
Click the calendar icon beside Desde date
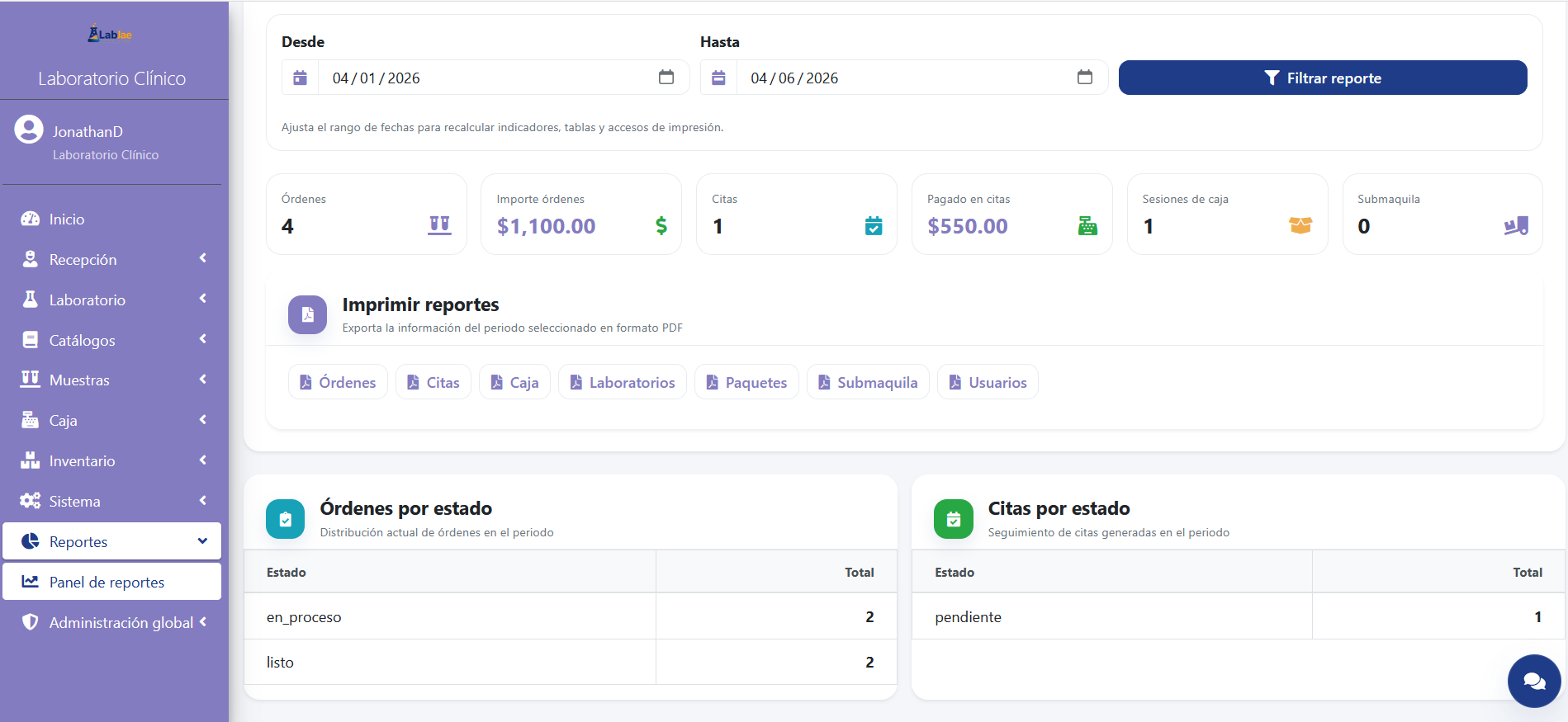tap(301, 78)
